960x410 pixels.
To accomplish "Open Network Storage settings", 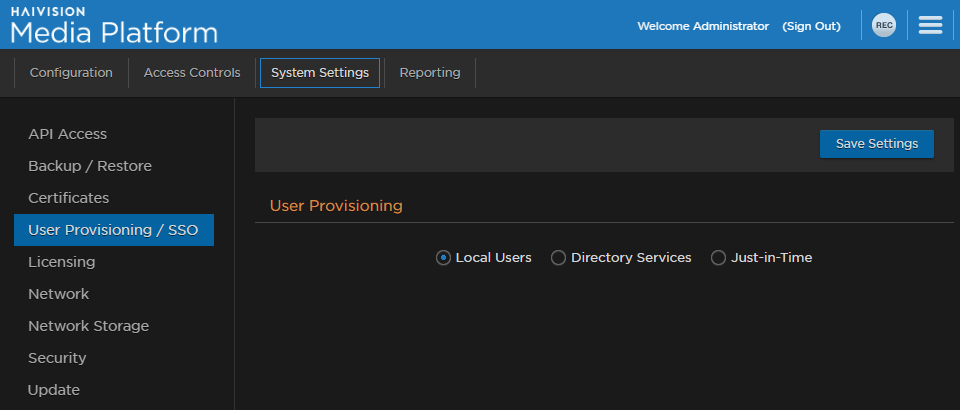I will [88, 326].
